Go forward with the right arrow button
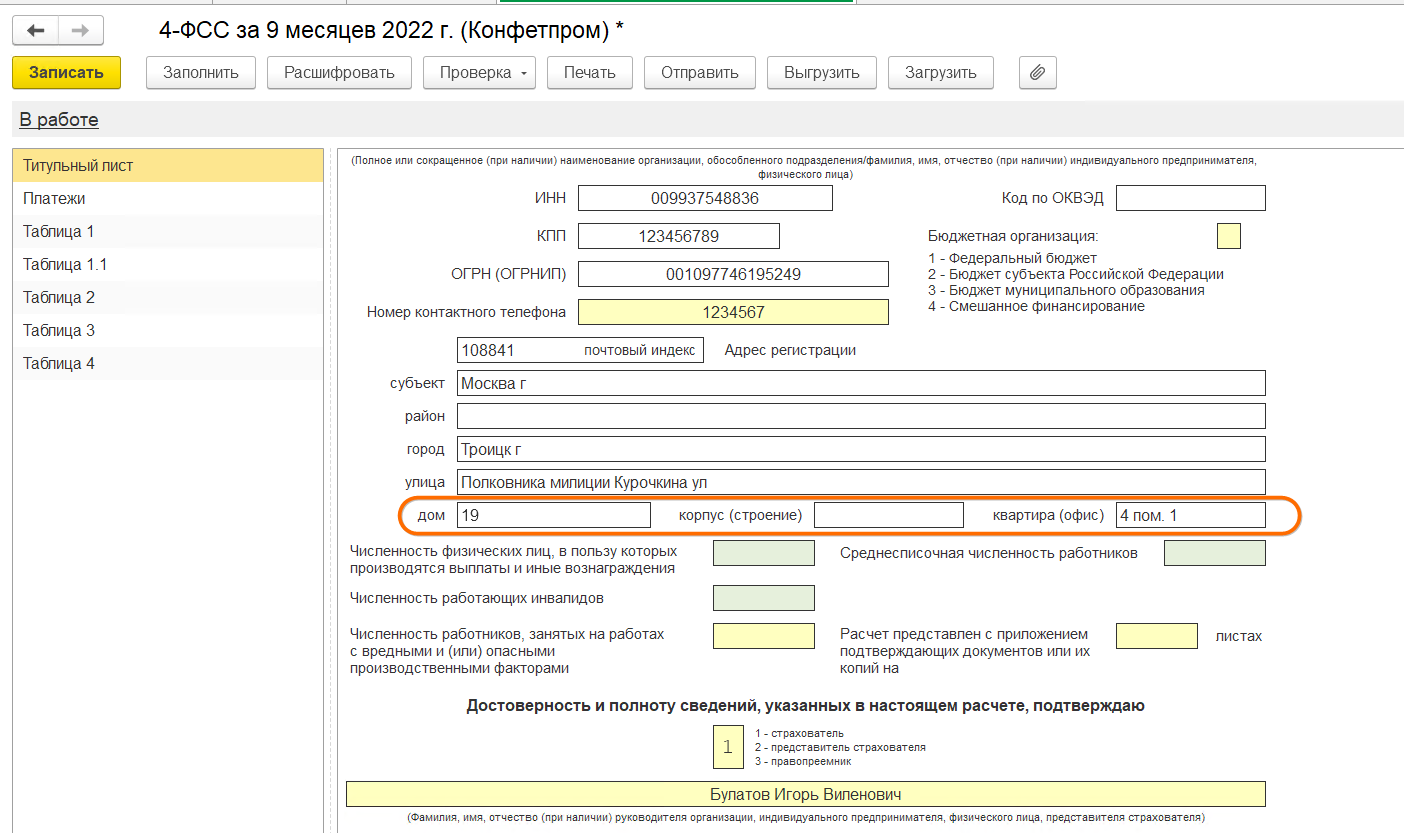The height and width of the screenshot is (833, 1404). (x=81, y=30)
